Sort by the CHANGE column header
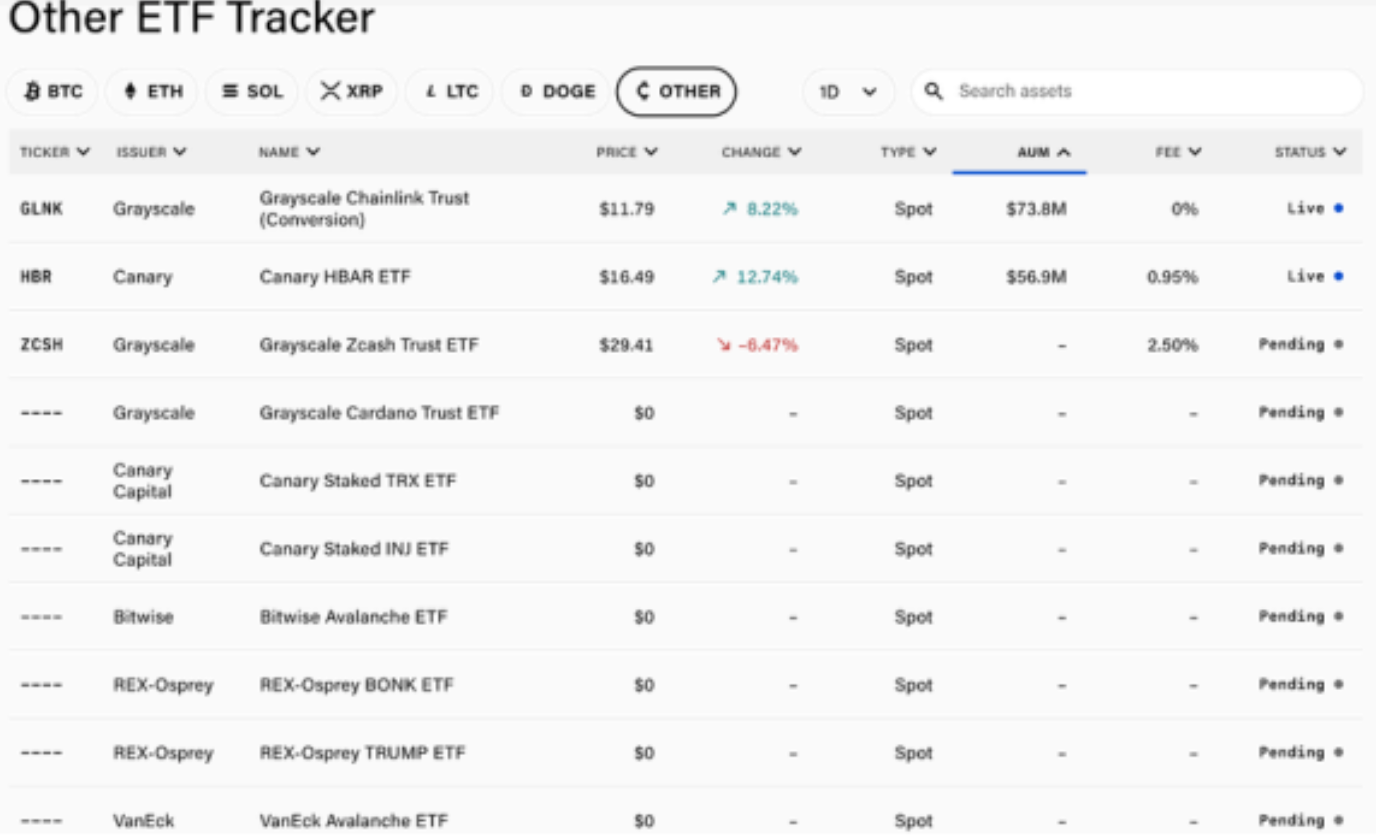 (761, 152)
